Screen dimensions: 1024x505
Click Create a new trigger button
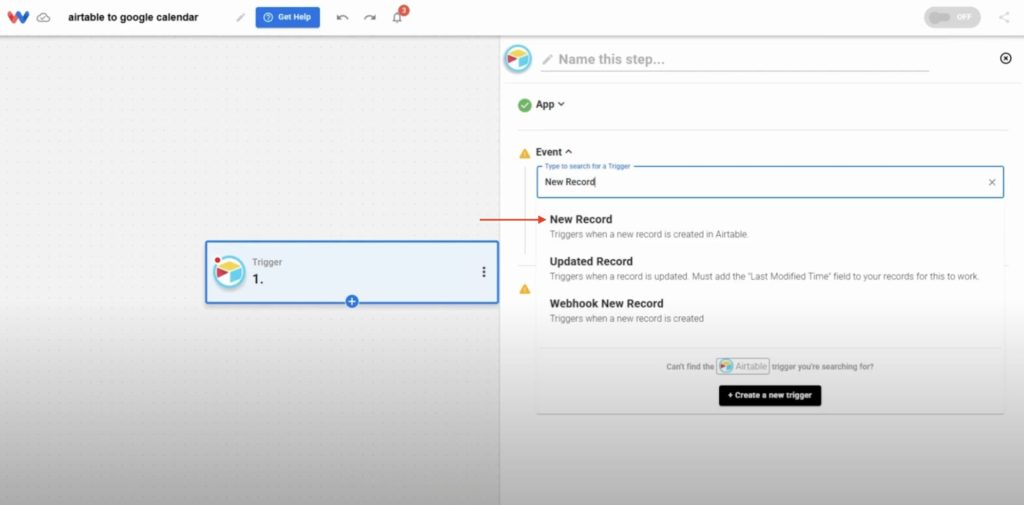point(770,395)
